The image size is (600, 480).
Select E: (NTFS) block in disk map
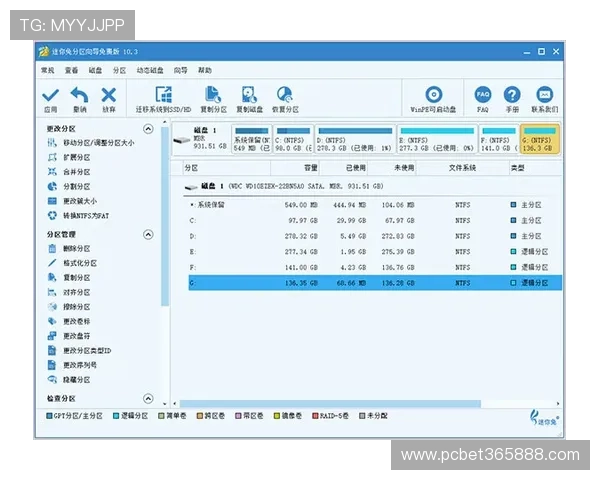pyautogui.click(x=437, y=139)
